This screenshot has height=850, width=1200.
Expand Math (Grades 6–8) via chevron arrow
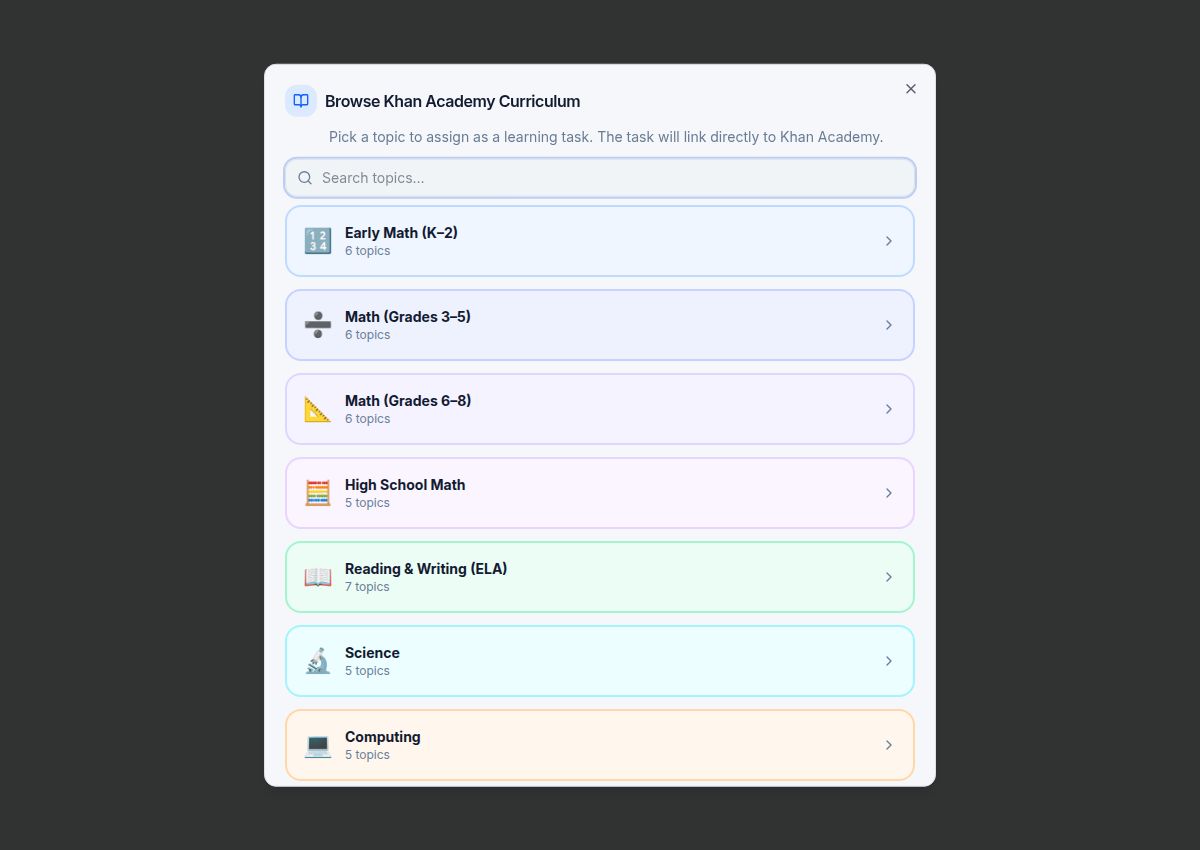pos(889,409)
